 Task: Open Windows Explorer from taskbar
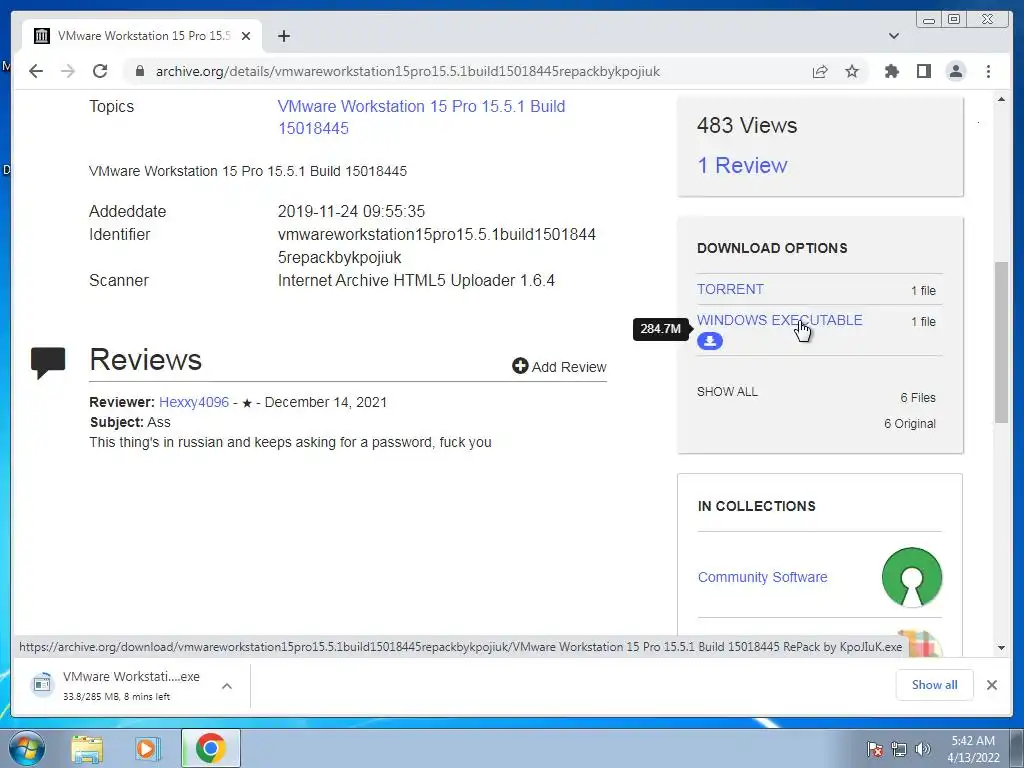(88, 748)
